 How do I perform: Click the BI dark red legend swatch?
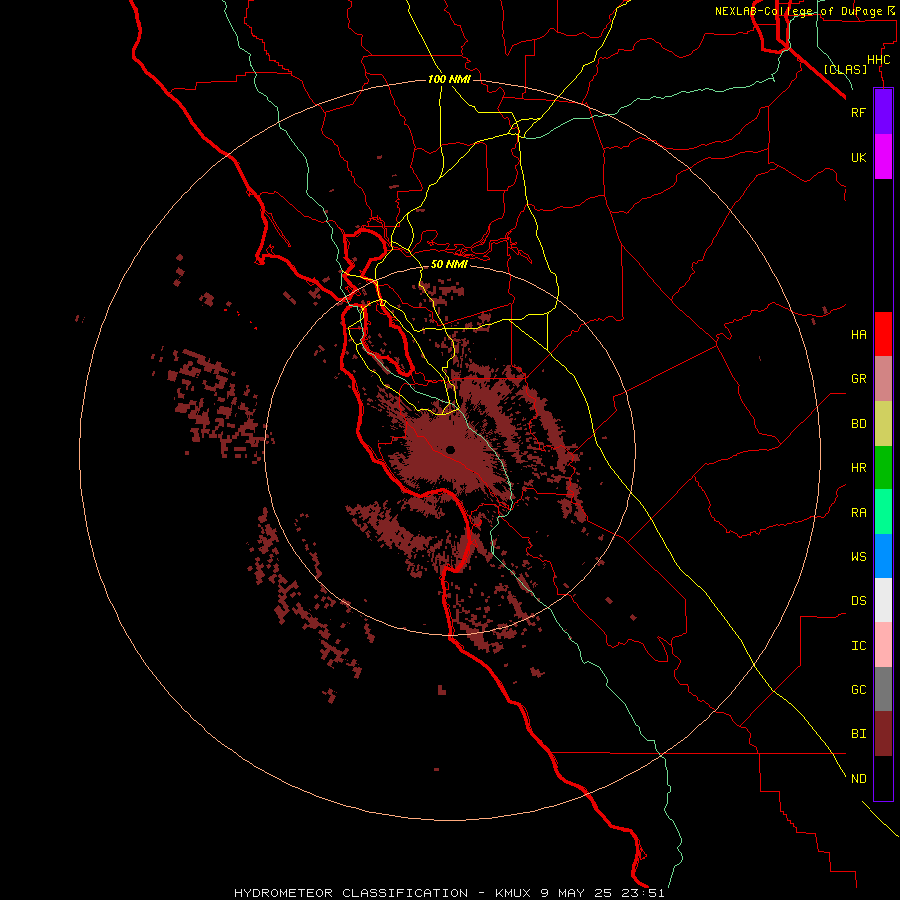pyautogui.click(x=883, y=734)
